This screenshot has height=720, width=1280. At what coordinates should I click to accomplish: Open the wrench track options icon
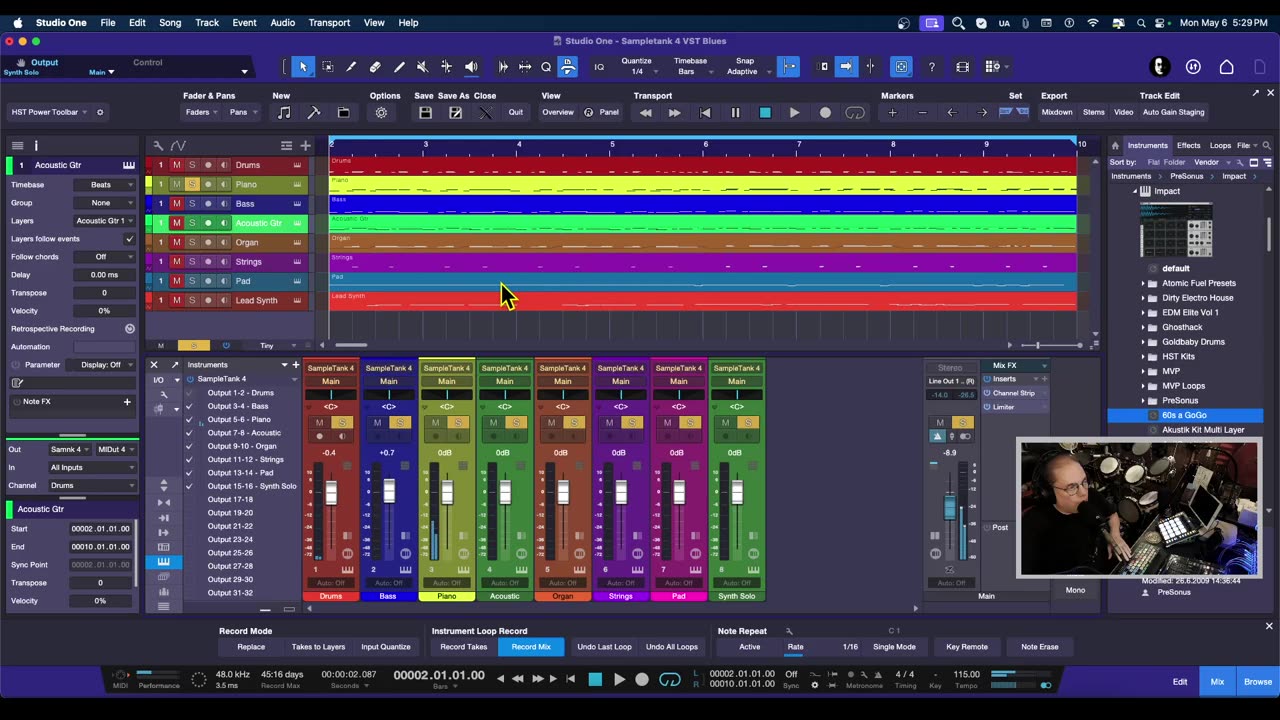point(158,146)
